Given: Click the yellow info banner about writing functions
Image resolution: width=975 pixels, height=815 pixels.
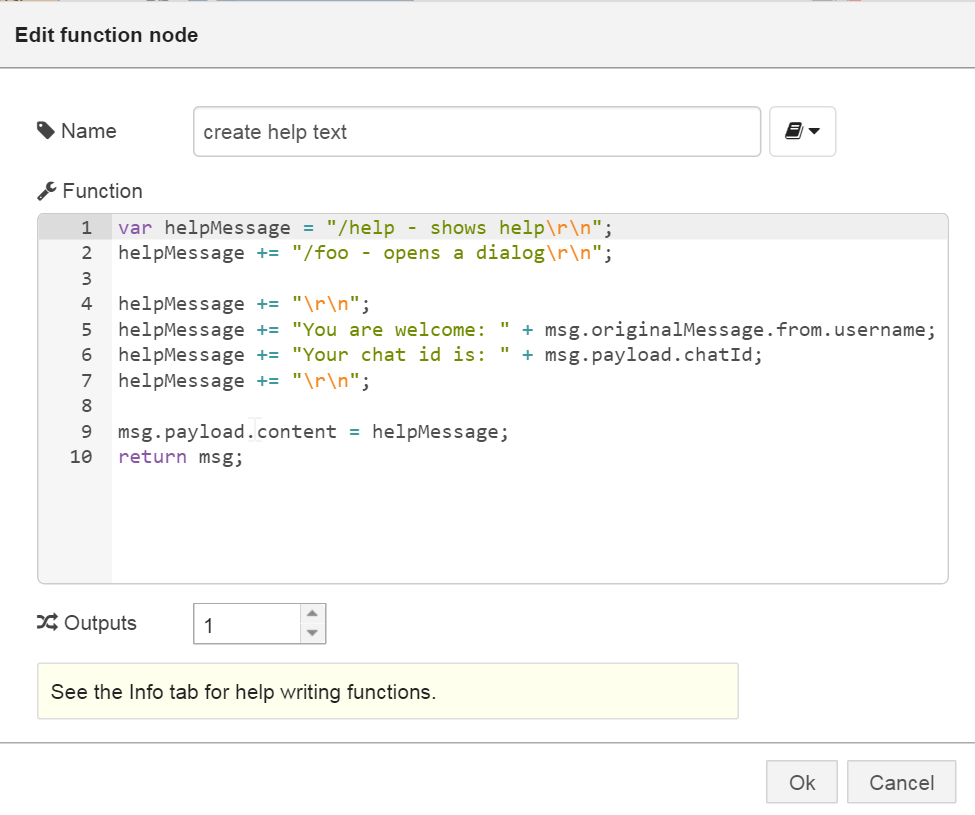Looking at the screenshot, I should point(387,691).
